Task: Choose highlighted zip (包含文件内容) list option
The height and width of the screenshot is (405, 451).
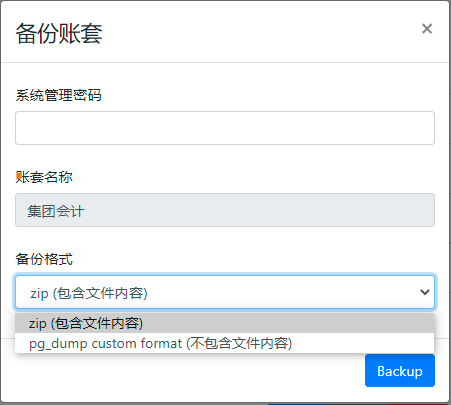Action: (x=224, y=323)
